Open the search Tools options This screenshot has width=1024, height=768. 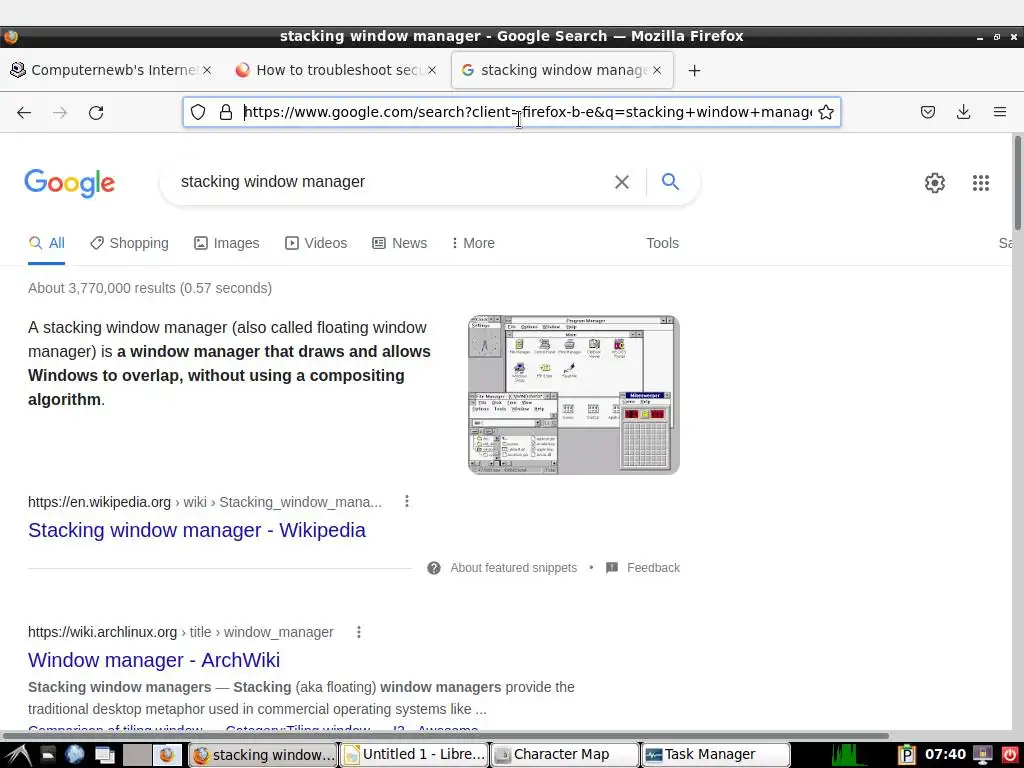(662, 243)
